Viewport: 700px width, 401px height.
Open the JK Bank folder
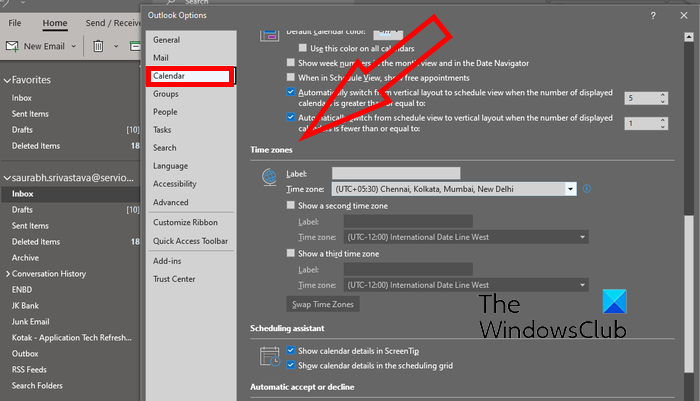pos(25,306)
